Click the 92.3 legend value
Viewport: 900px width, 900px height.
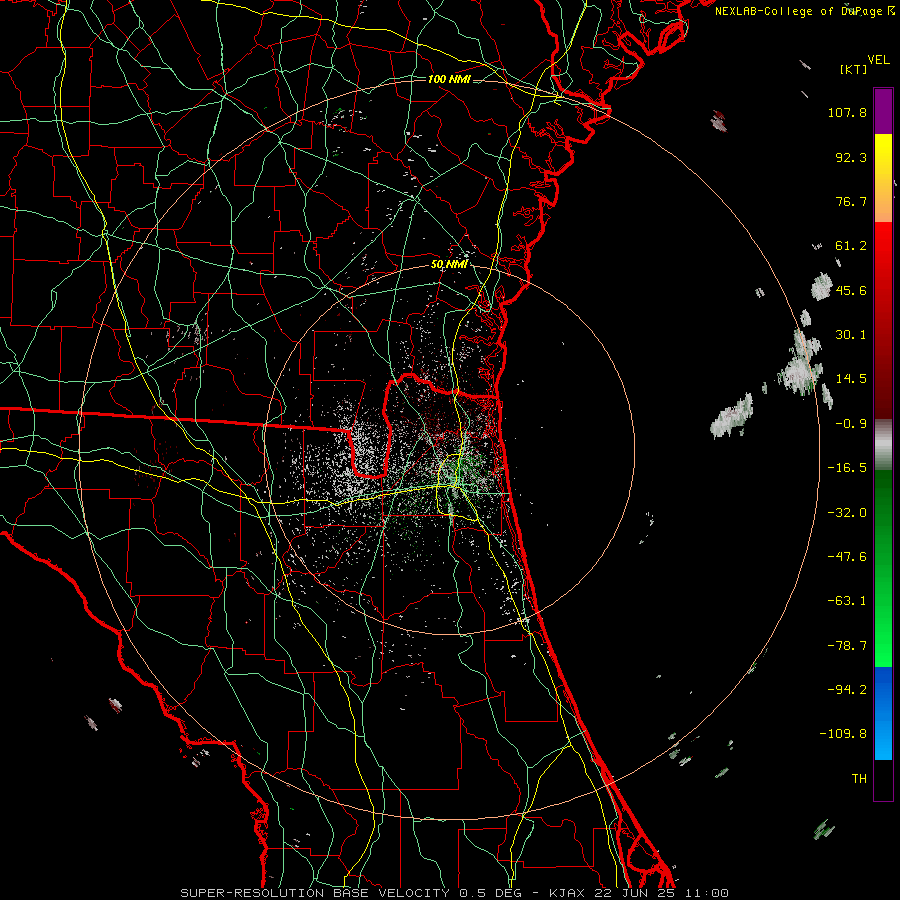[851, 157]
